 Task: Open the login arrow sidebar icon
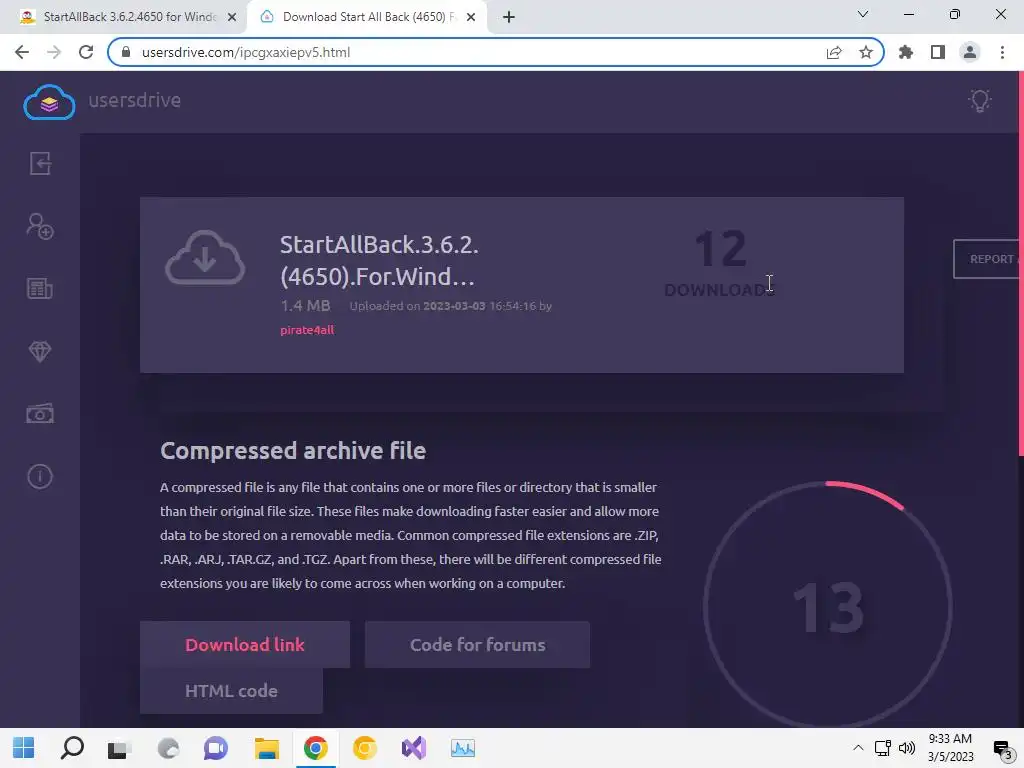tap(40, 163)
